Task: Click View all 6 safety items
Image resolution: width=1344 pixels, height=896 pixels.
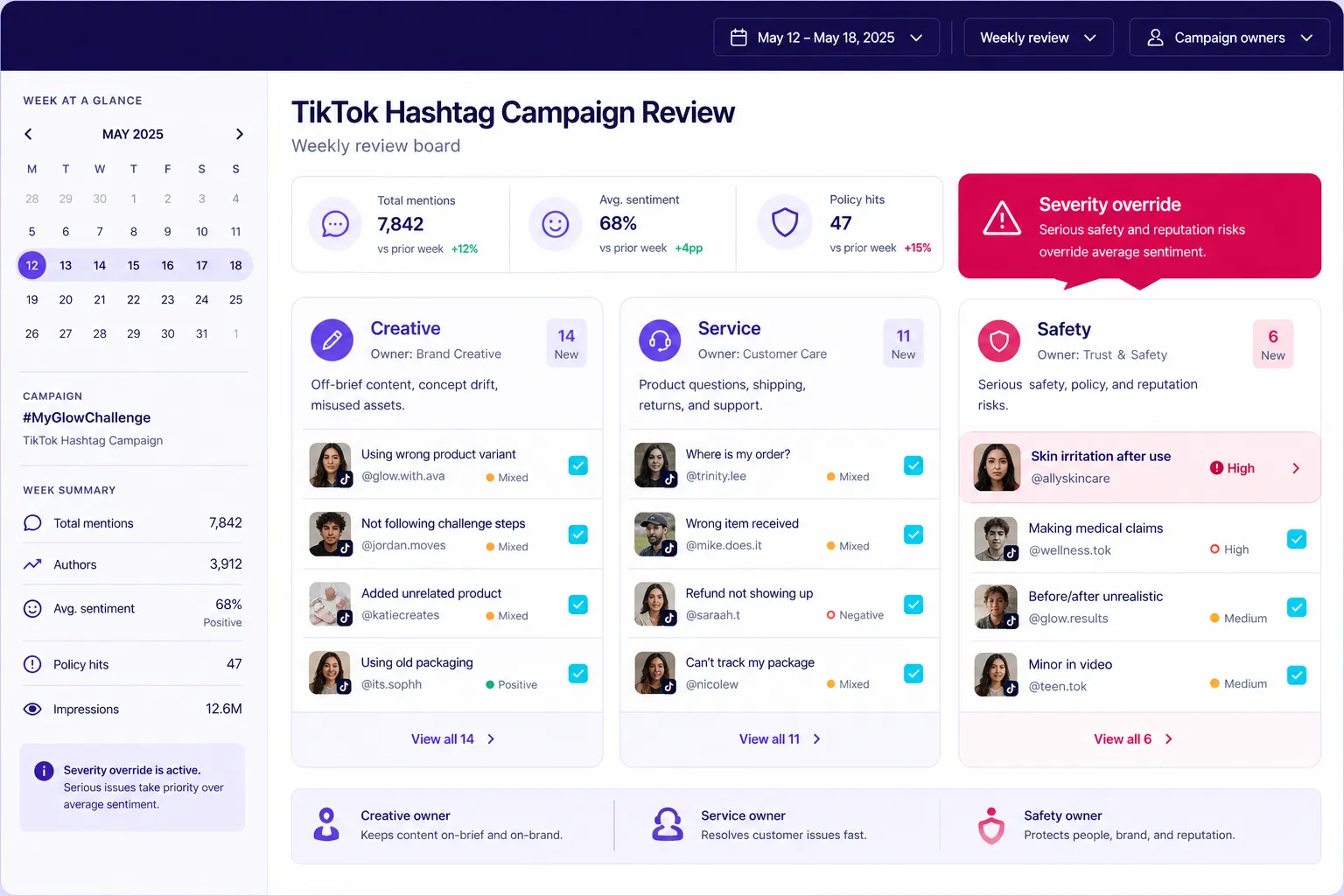Action: pos(1133,739)
